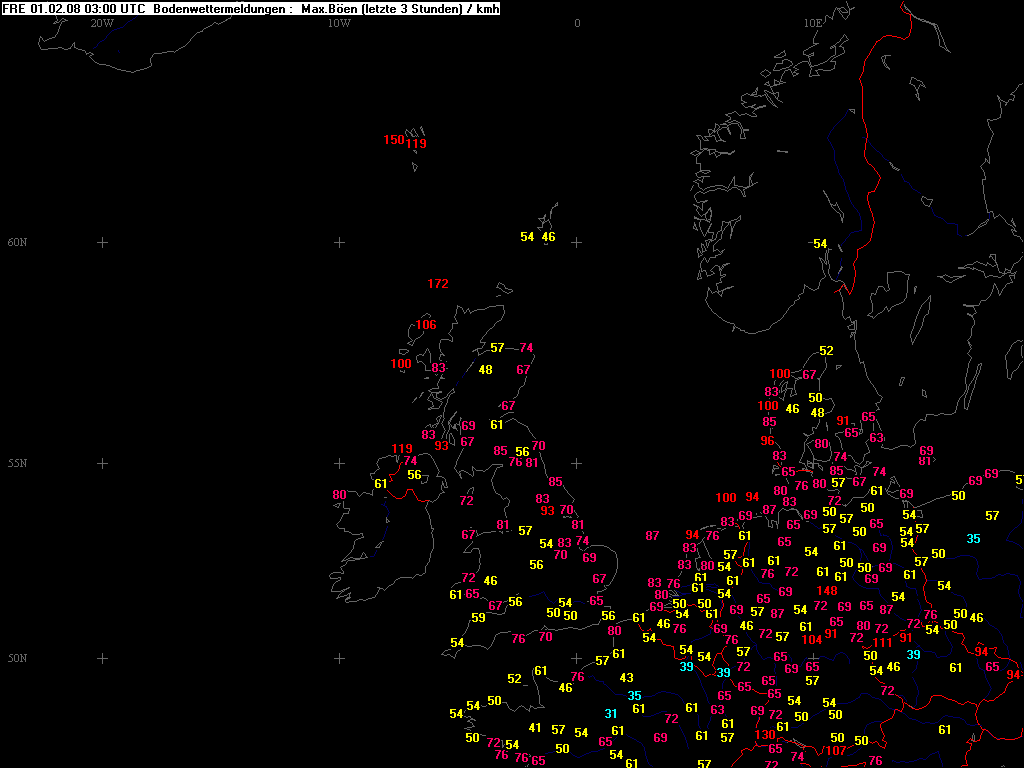Click the 10E longitude label
Screen dimensions: 1024x768
813,23
